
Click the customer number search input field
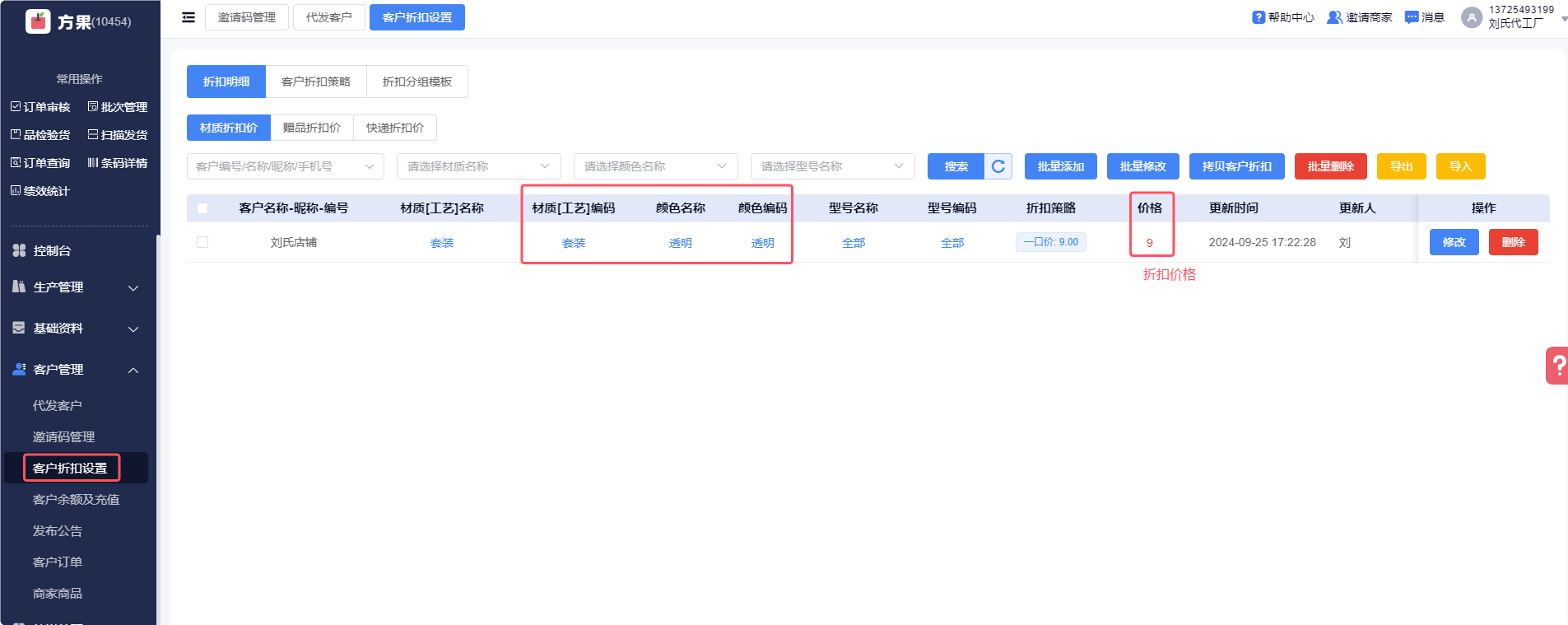(x=276, y=166)
